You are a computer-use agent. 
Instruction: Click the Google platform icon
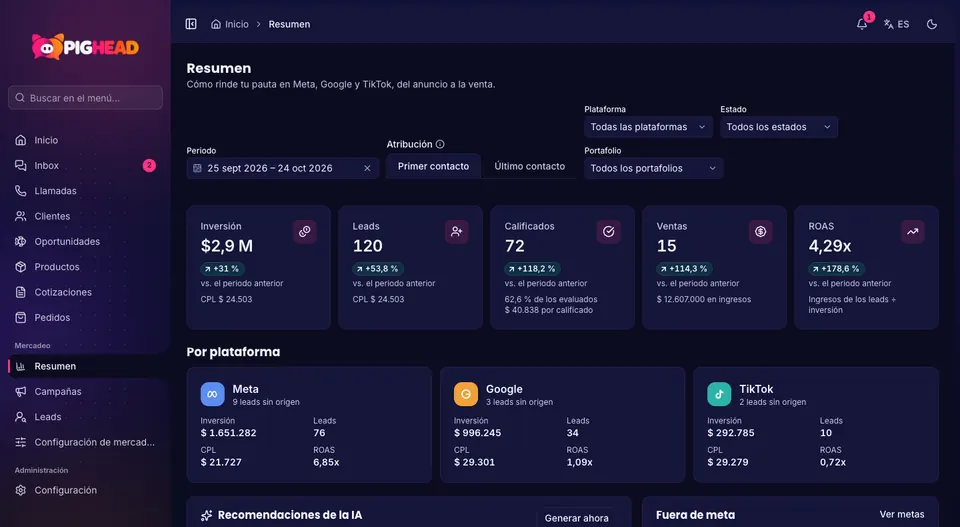coord(466,394)
